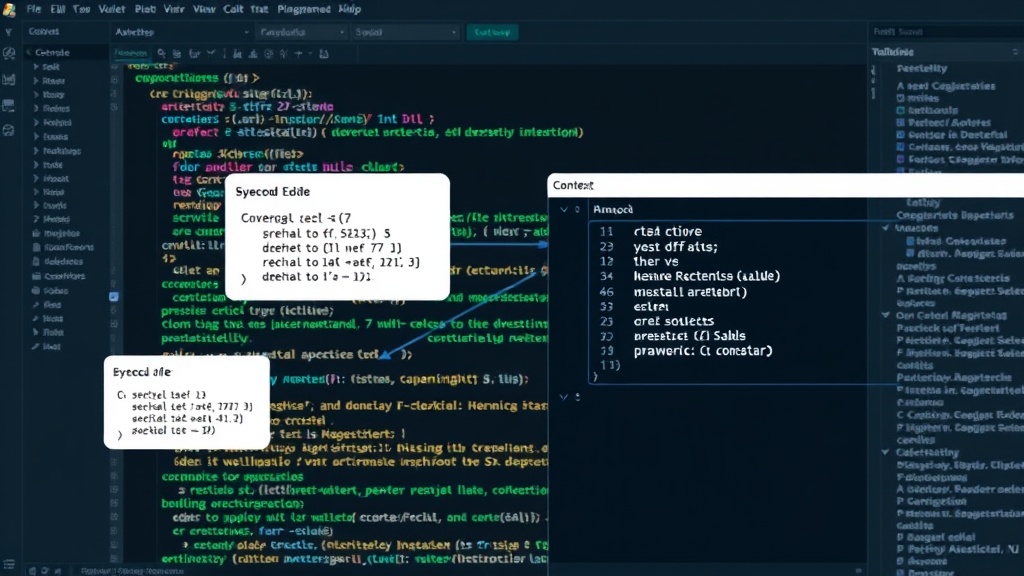Open the 'Cait' menu

click(232, 9)
